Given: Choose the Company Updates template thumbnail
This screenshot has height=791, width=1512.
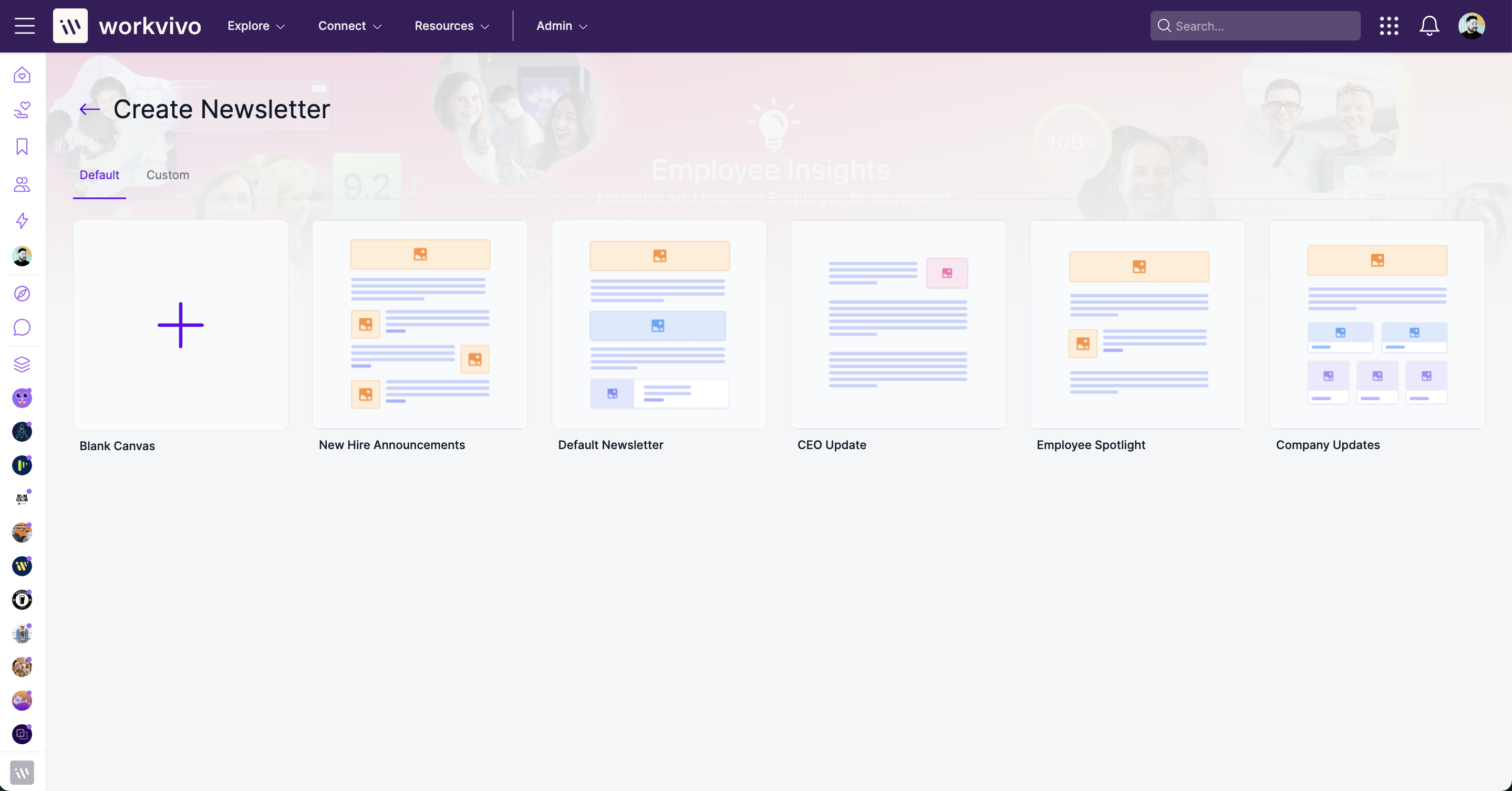Looking at the screenshot, I should 1377,325.
